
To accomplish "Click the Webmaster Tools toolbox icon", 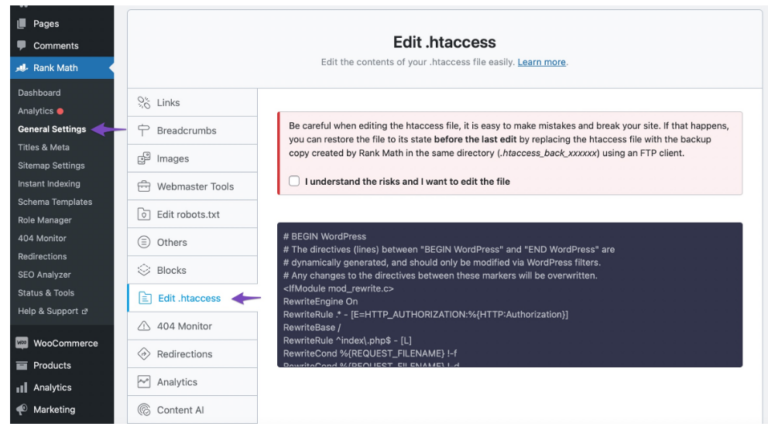I will [144, 186].
